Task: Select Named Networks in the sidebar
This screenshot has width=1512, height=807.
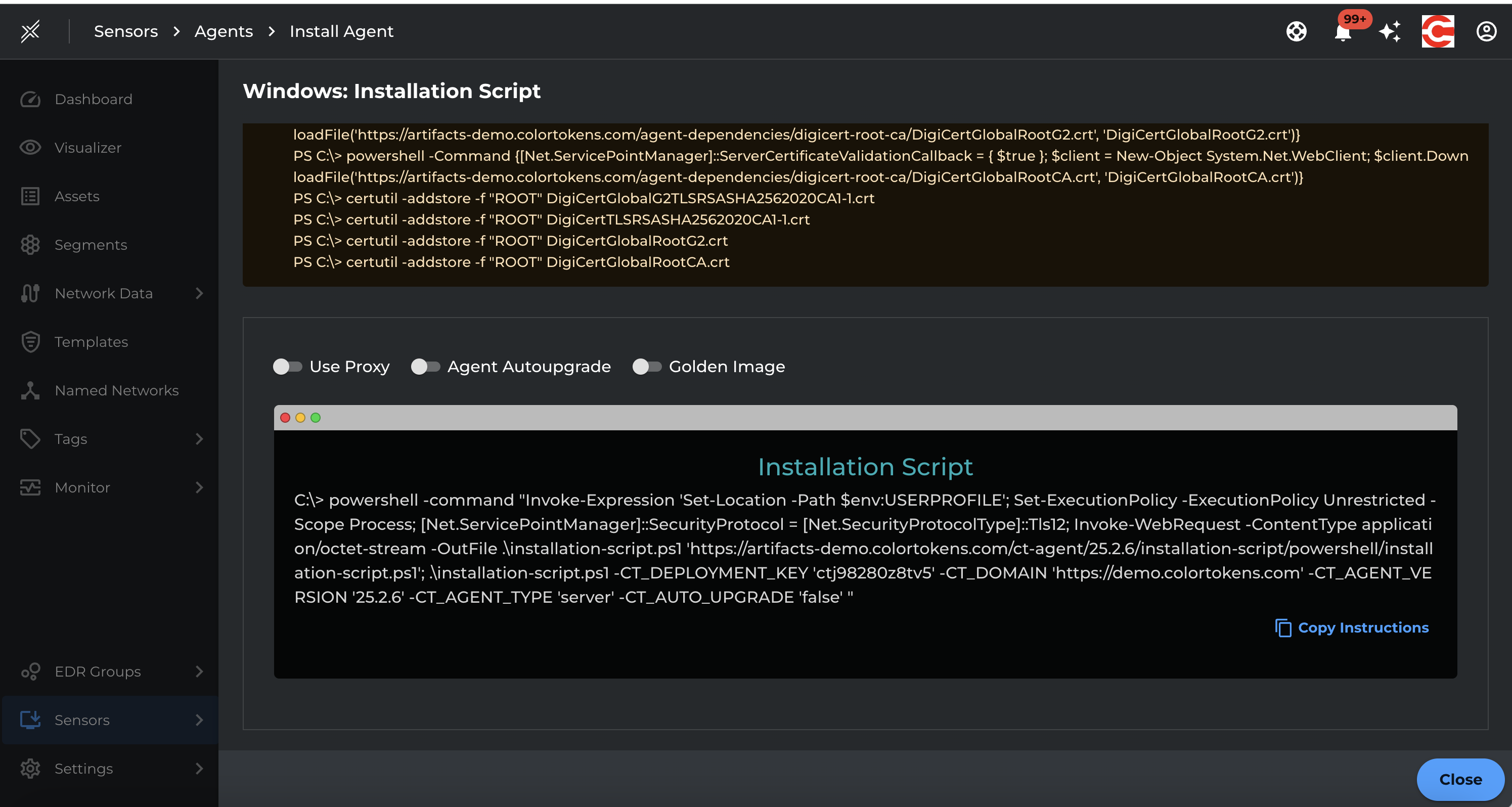Action: (x=116, y=390)
